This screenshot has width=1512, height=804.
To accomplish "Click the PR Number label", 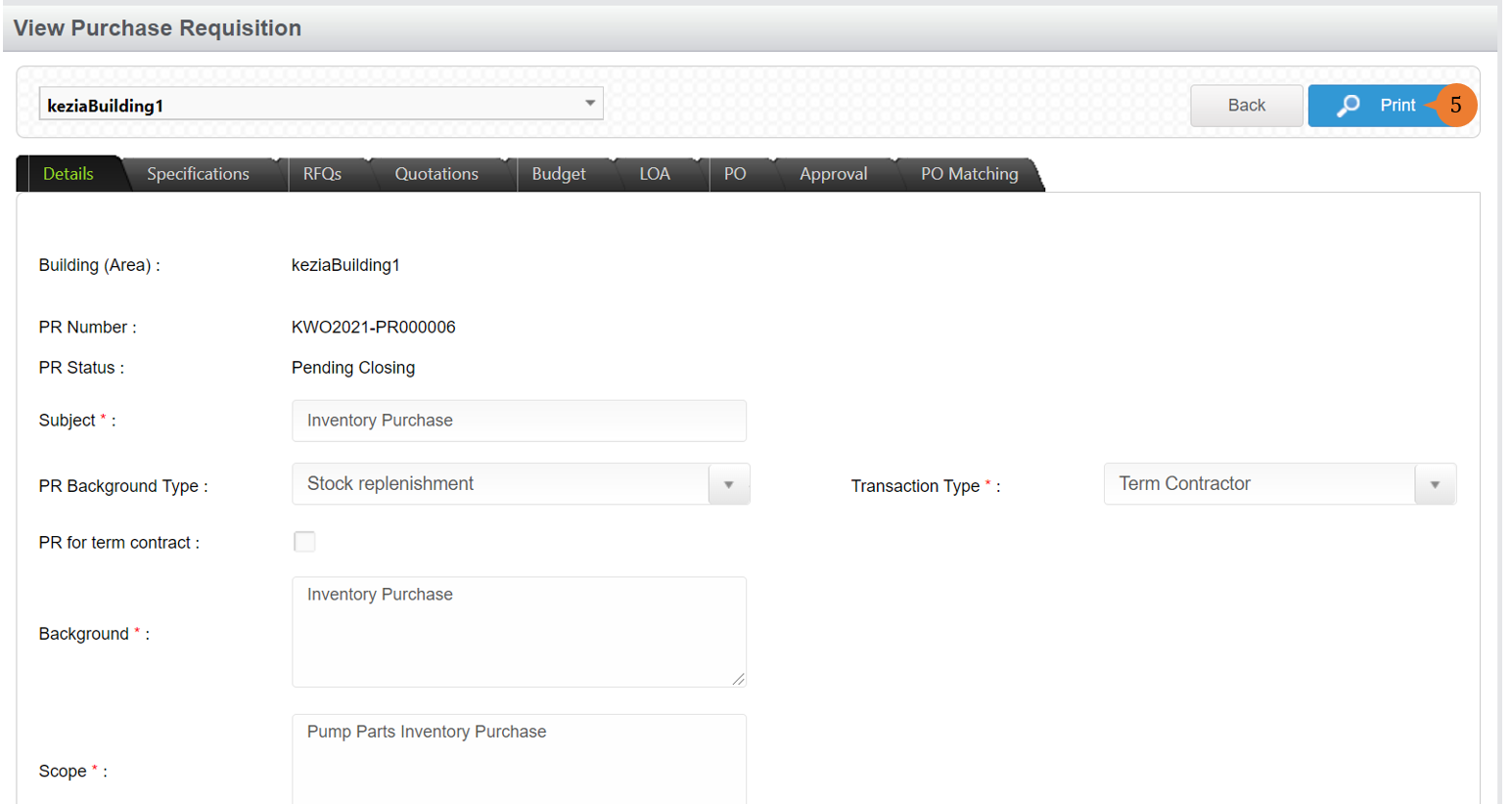I will coord(87,327).
